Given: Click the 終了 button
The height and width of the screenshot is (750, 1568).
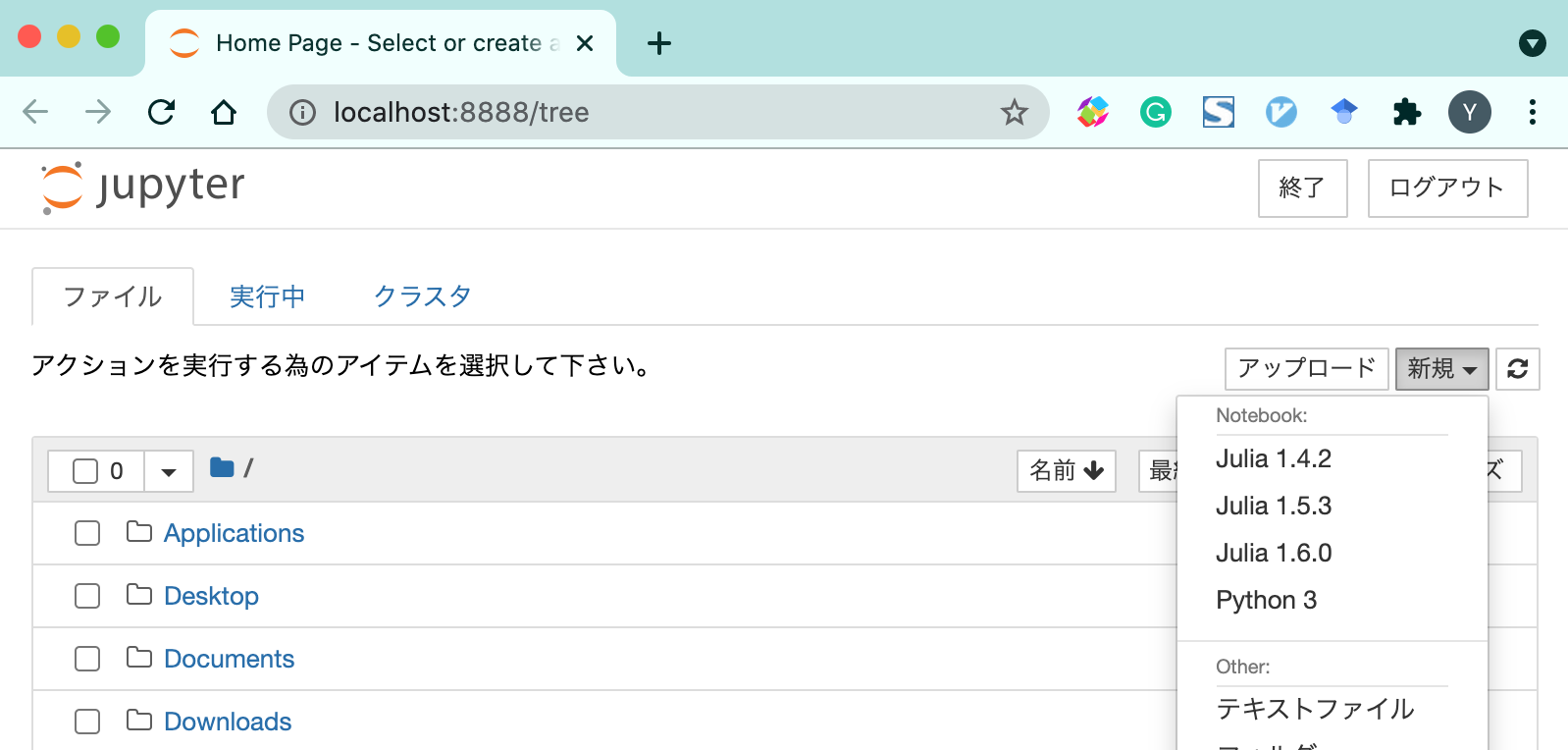Looking at the screenshot, I should coord(1303,187).
